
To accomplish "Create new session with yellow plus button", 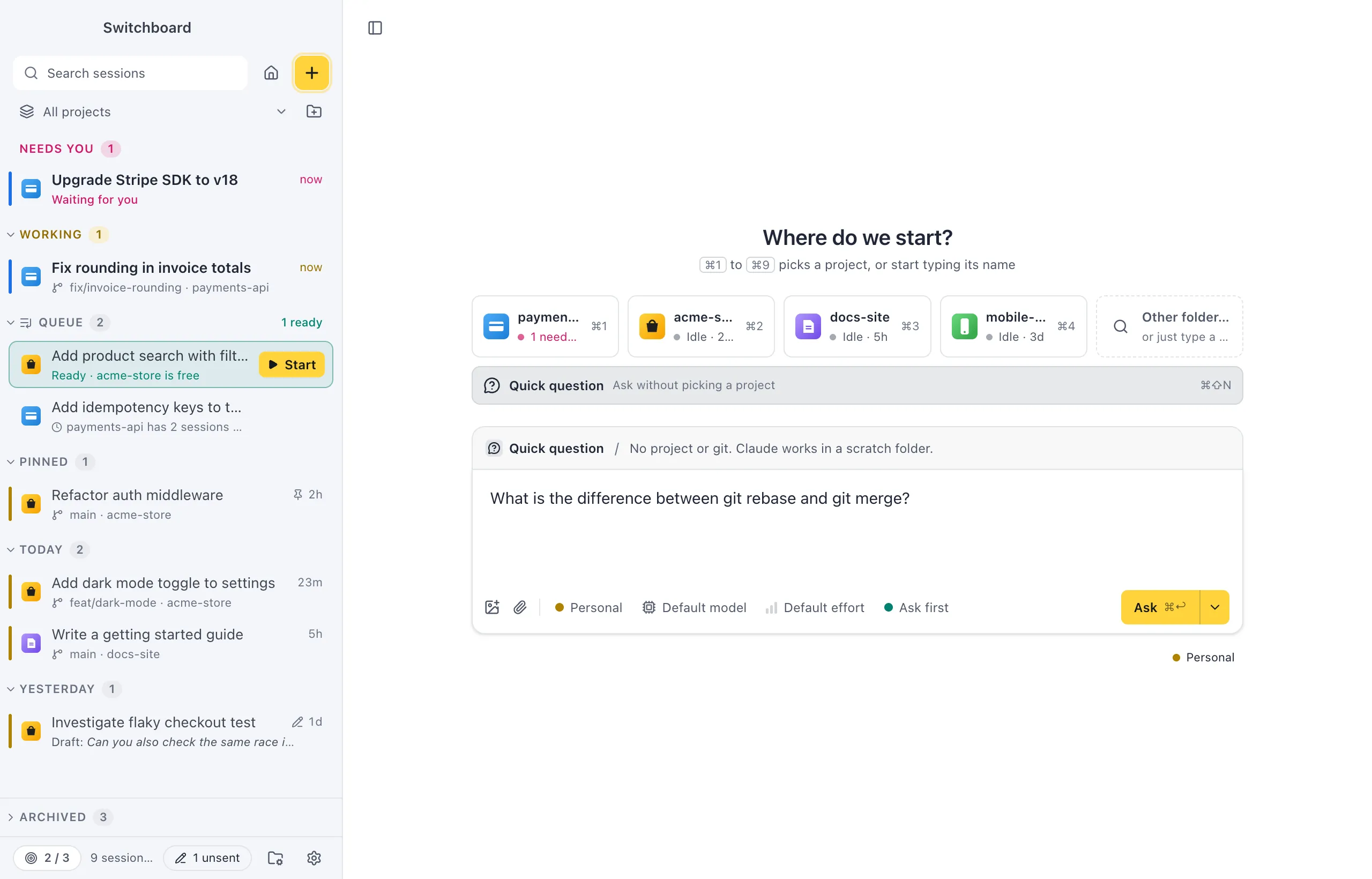I will [311, 73].
